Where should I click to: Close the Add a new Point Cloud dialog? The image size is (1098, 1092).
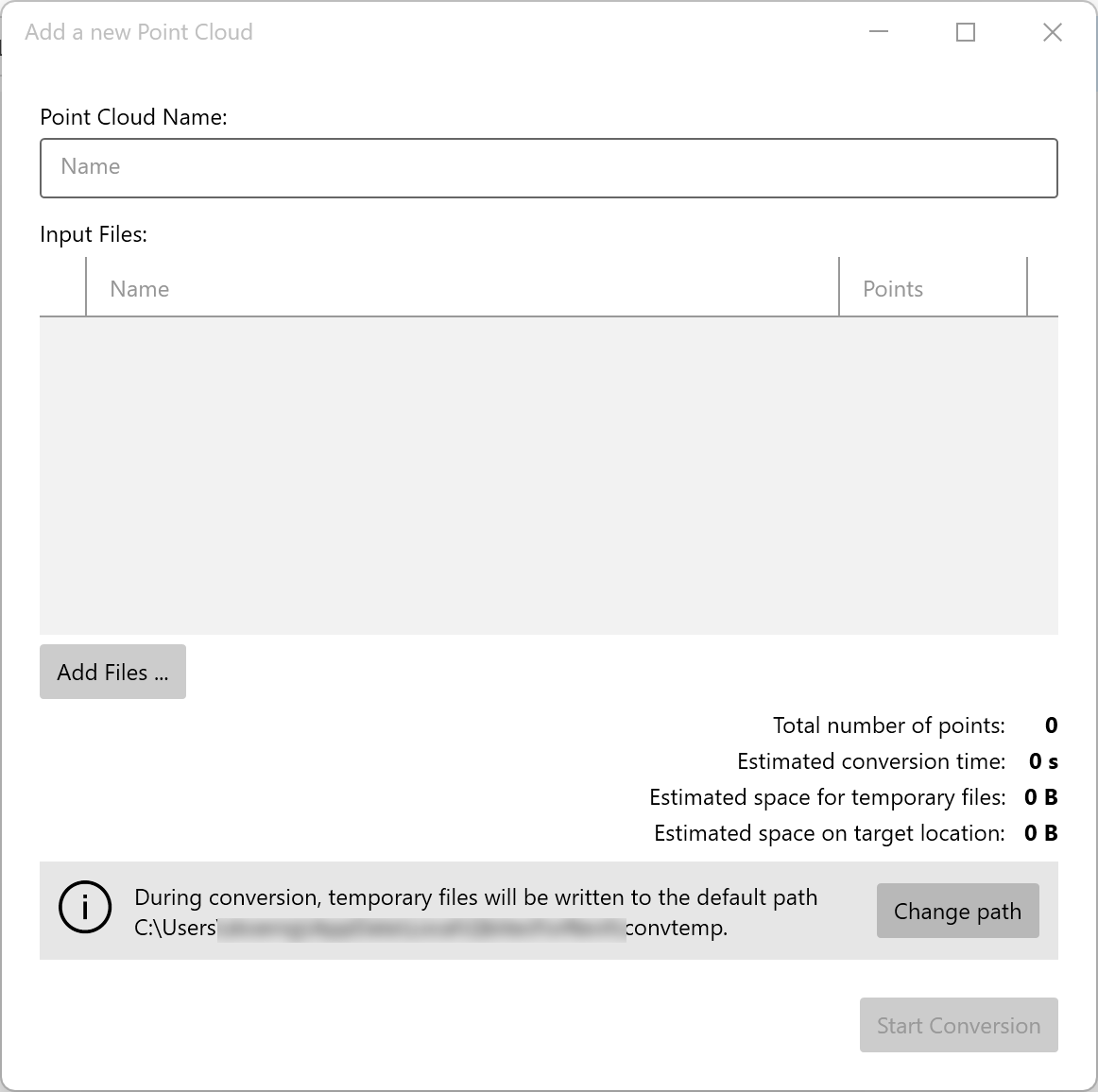click(x=1052, y=32)
